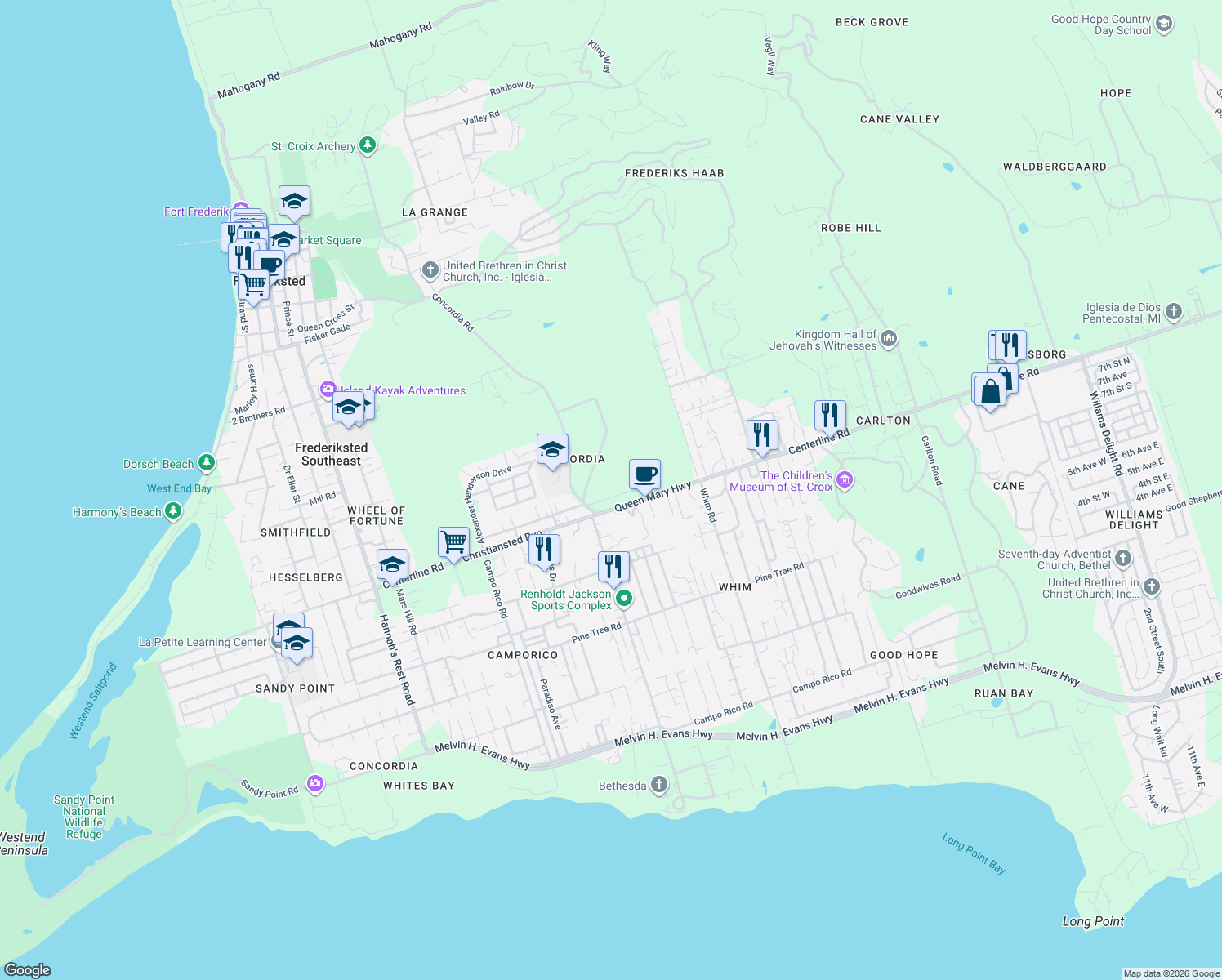
Task: Click the Frederiksted Southeast label
Action: 331,454
